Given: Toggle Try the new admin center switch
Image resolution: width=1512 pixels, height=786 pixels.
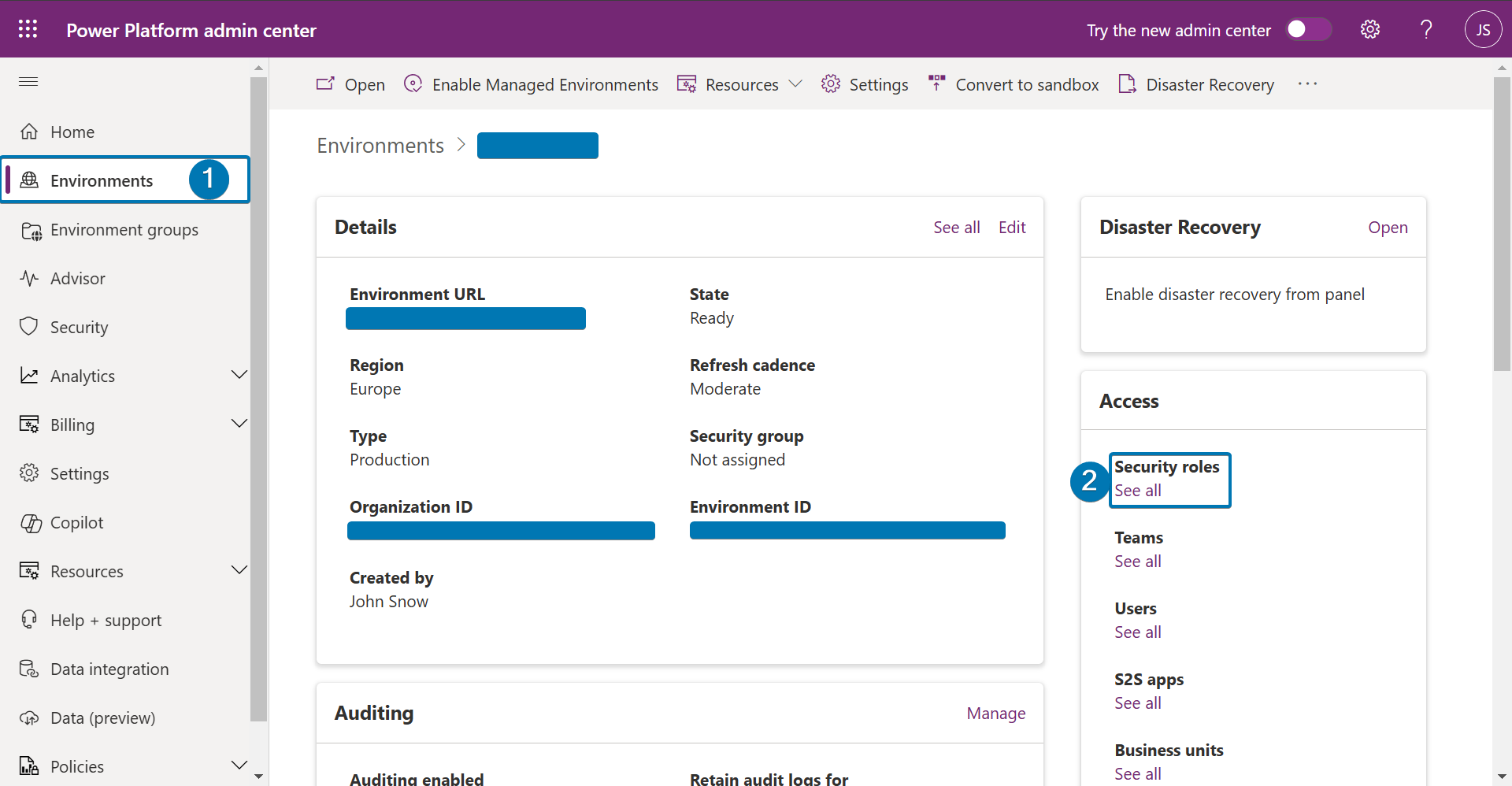Looking at the screenshot, I should point(1308,30).
